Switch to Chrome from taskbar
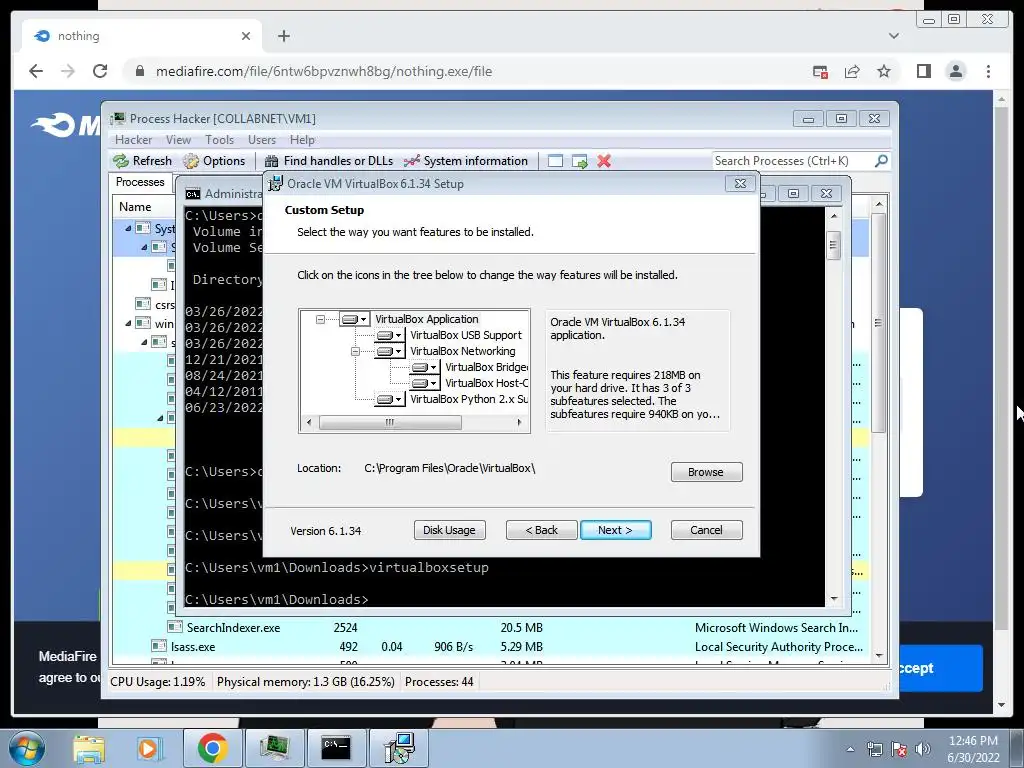 click(213, 748)
